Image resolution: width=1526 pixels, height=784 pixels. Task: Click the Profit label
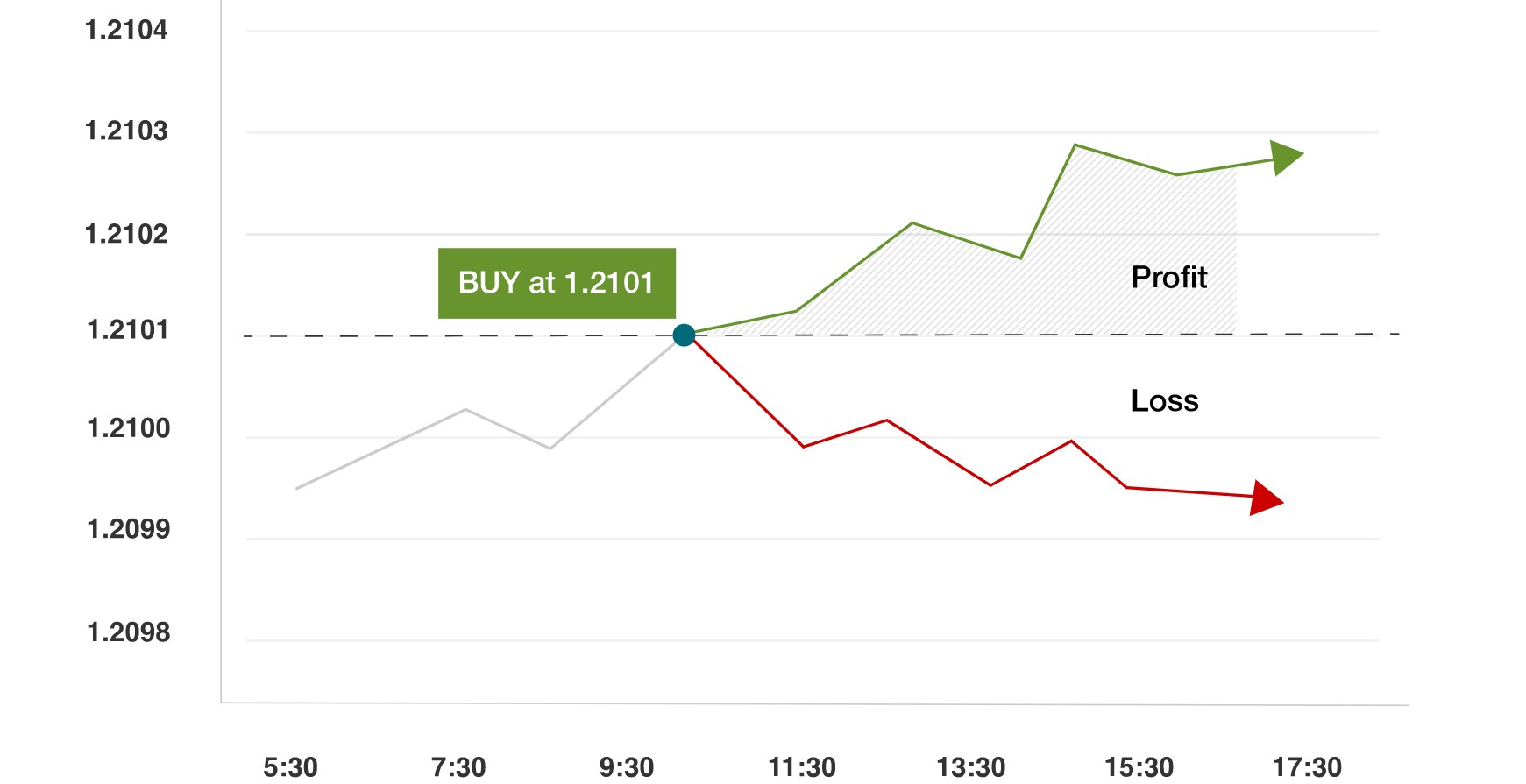(x=1169, y=278)
